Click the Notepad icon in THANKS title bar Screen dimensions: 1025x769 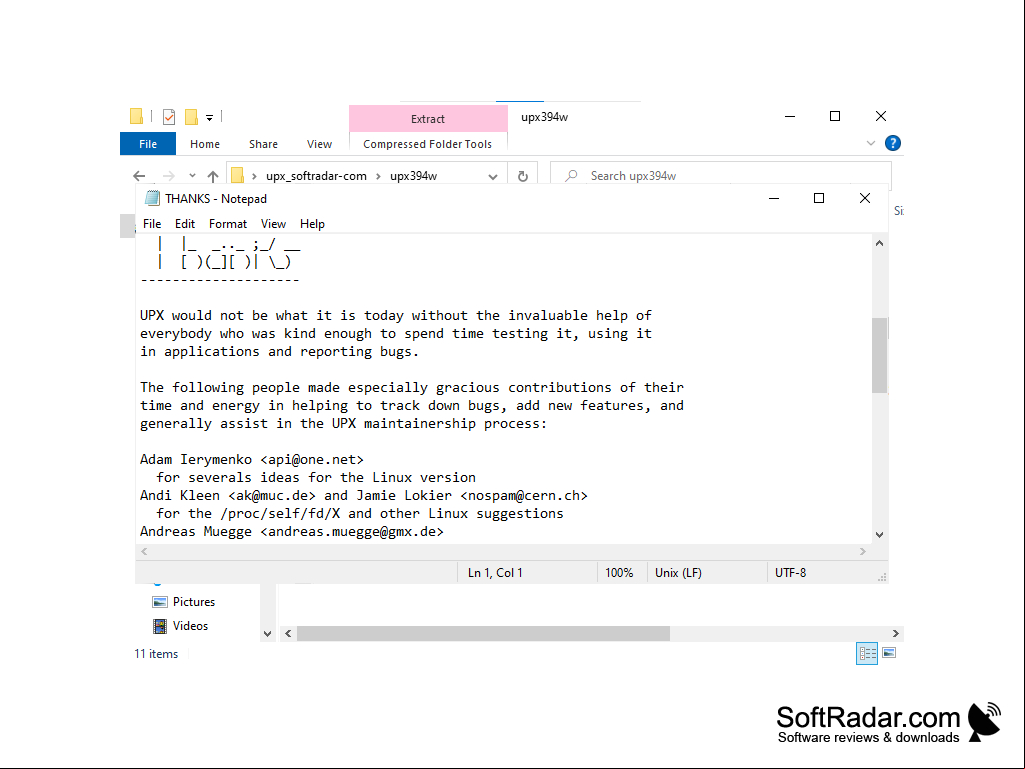coord(152,198)
